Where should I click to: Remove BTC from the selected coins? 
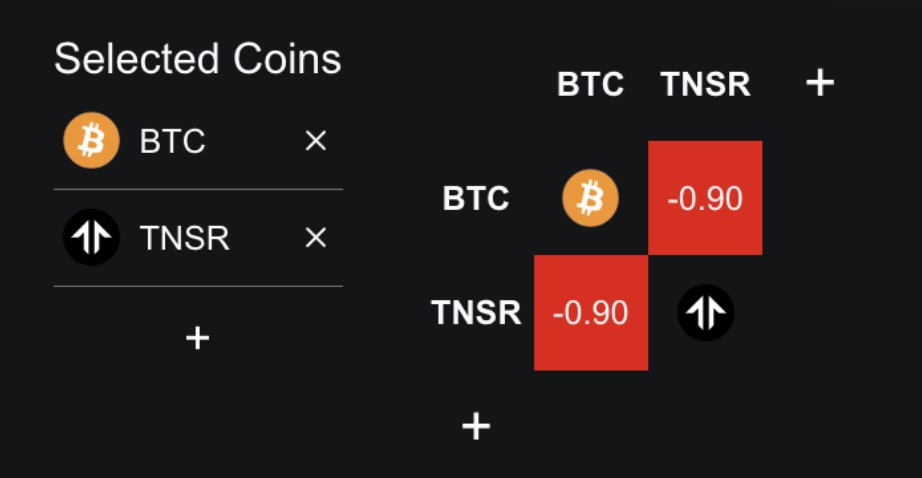315,142
